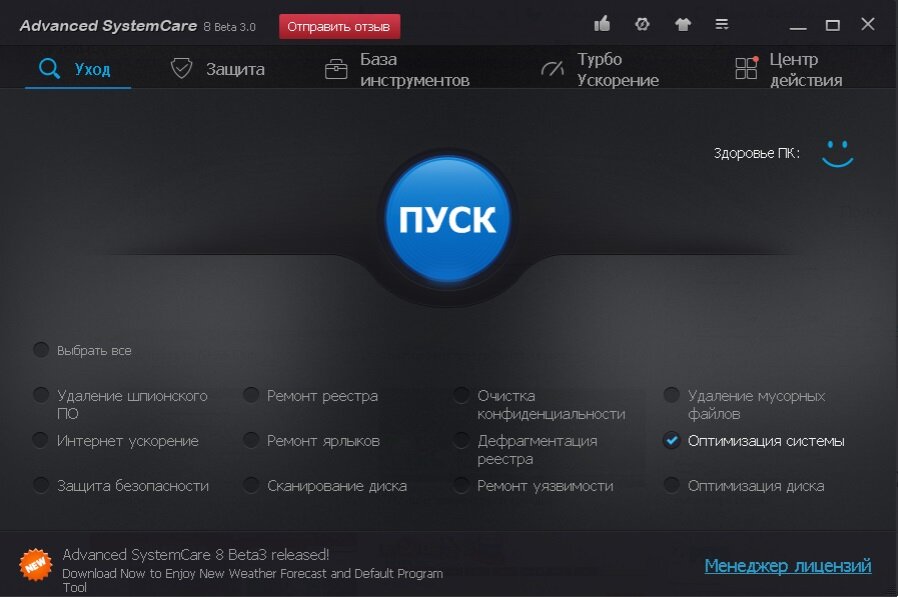Enable the Сканирование диска checkbox
The image size is (898, 597).
pos(251,485)
